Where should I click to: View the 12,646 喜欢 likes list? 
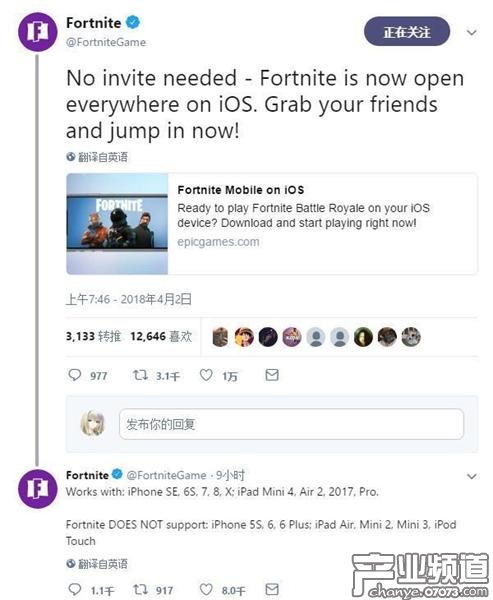[x=161, y=336]
